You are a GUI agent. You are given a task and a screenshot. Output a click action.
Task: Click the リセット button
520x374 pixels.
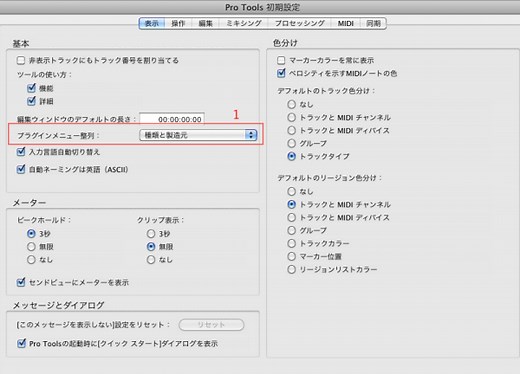pyautogui.click(x=211, y=325)
